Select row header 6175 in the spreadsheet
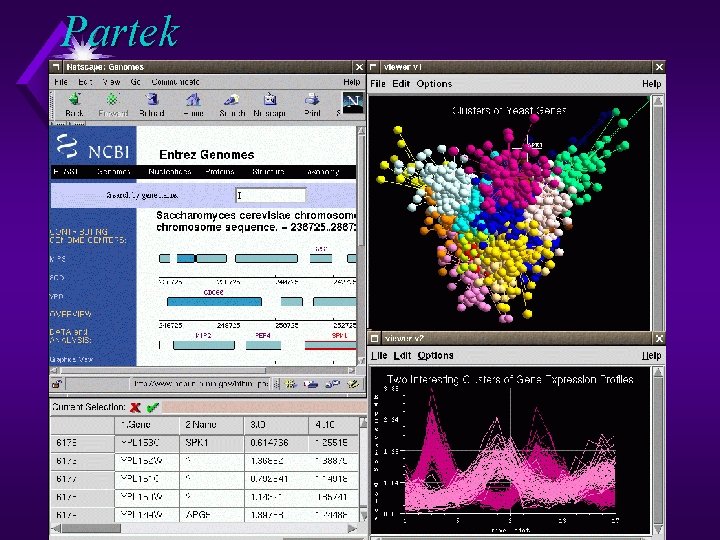720x540 pixels. click(82, 443)
